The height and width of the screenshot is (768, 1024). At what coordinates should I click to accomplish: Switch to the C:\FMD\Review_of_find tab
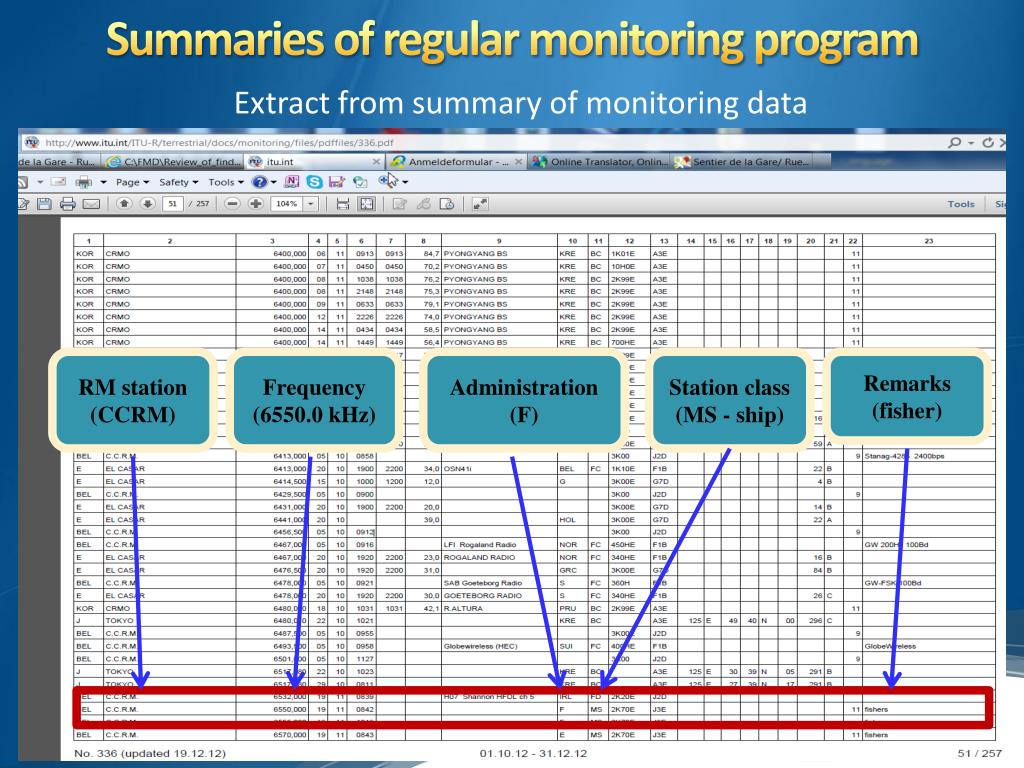coord(173,161)
